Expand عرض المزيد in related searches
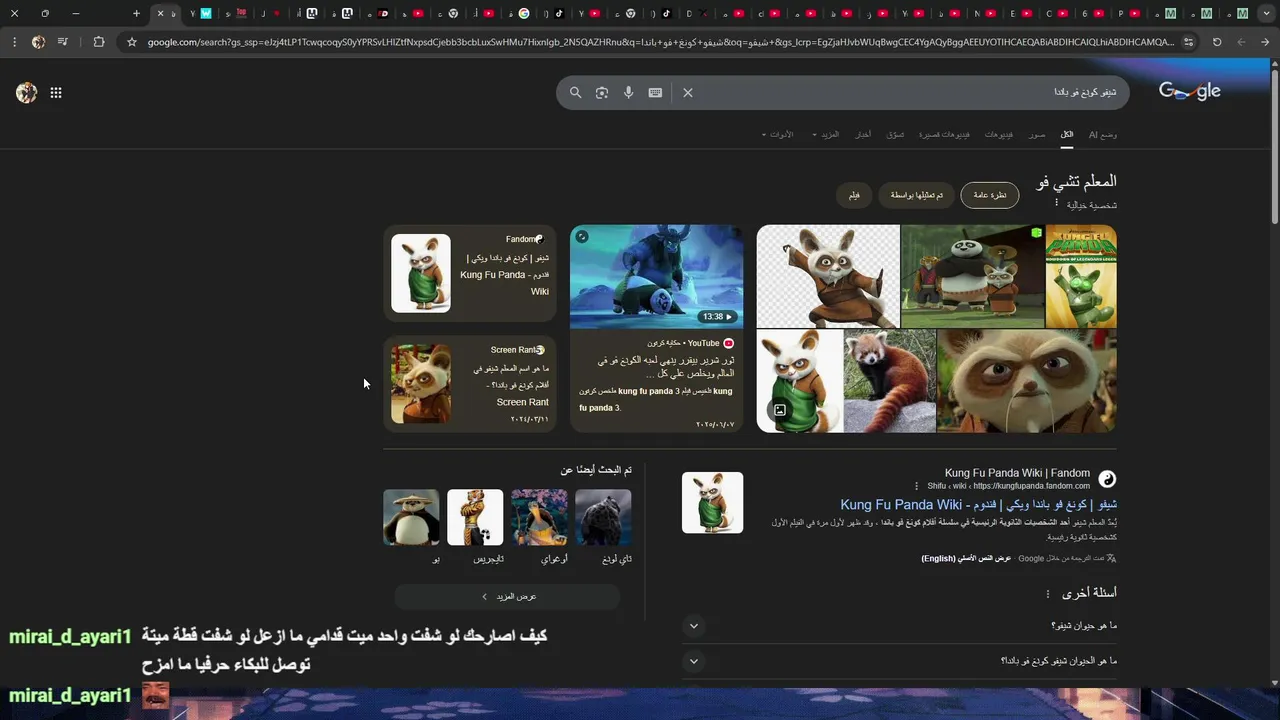Viewport: 1280px width, 720px height. (x=507, y=597)
